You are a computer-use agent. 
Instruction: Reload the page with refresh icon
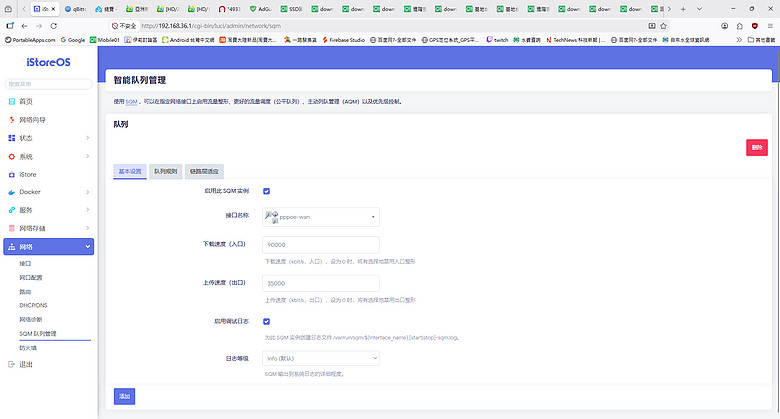[x=54, y=26]
